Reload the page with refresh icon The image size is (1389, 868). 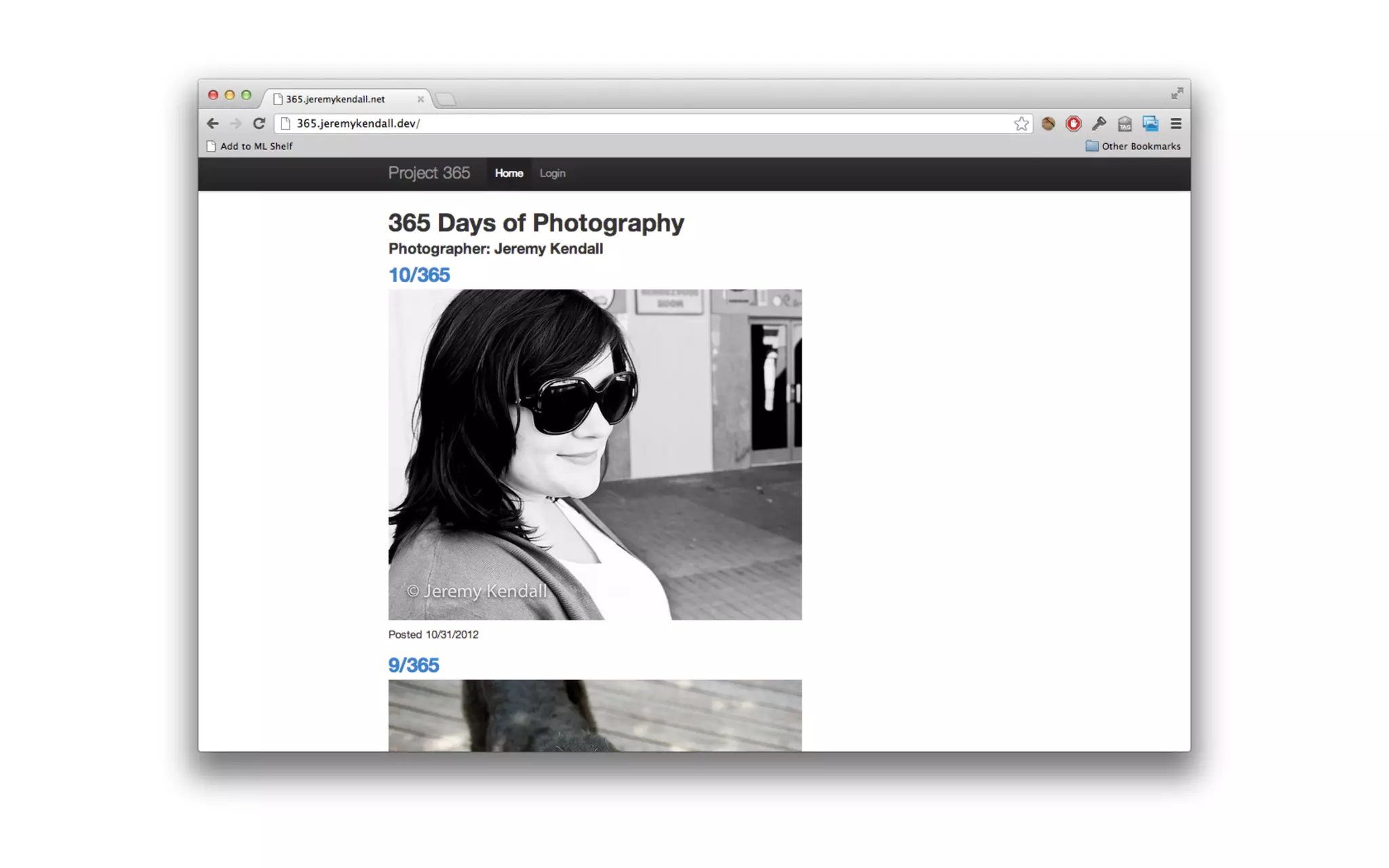tap(259, 123)
